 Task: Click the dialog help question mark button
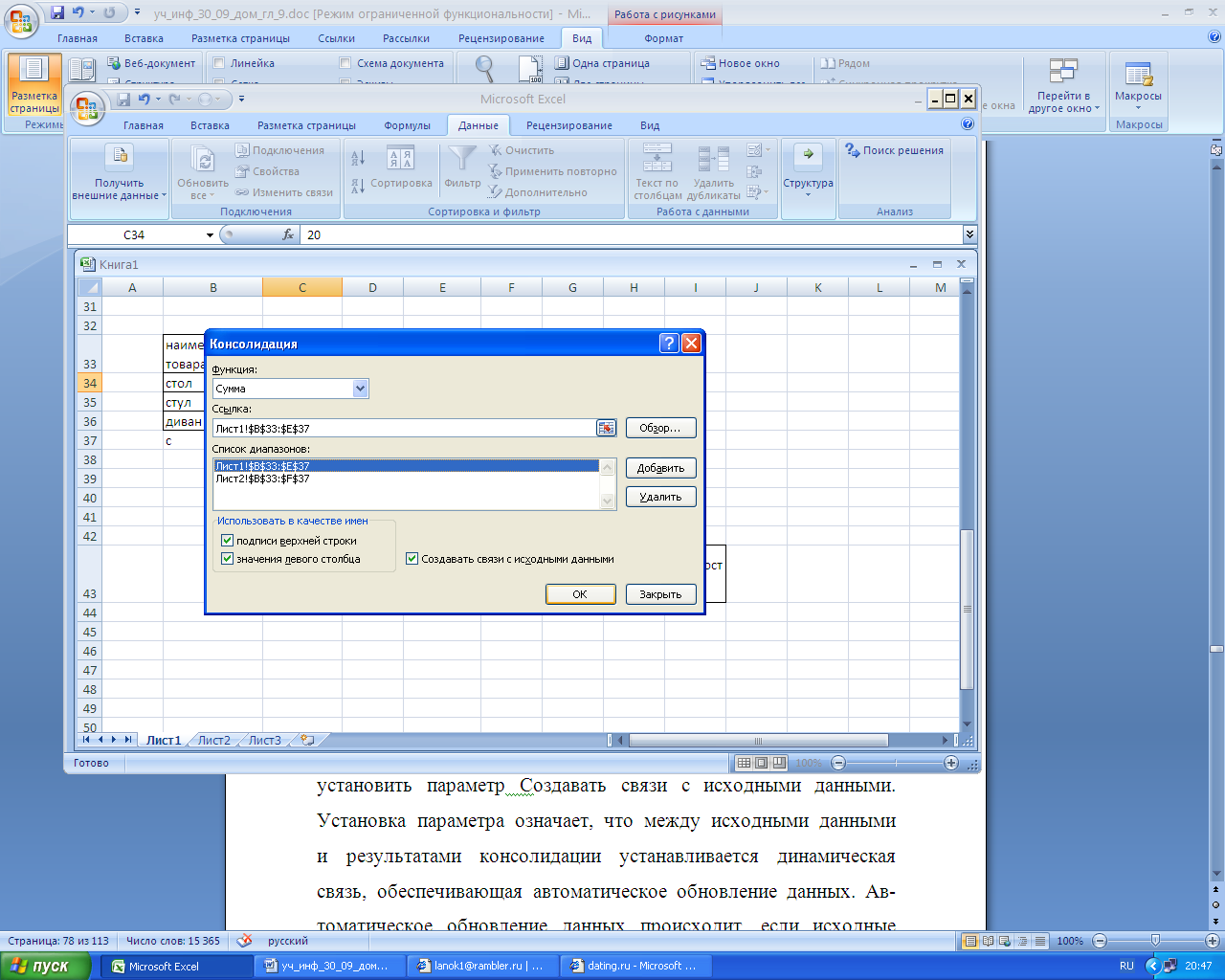tap(669, 344)
